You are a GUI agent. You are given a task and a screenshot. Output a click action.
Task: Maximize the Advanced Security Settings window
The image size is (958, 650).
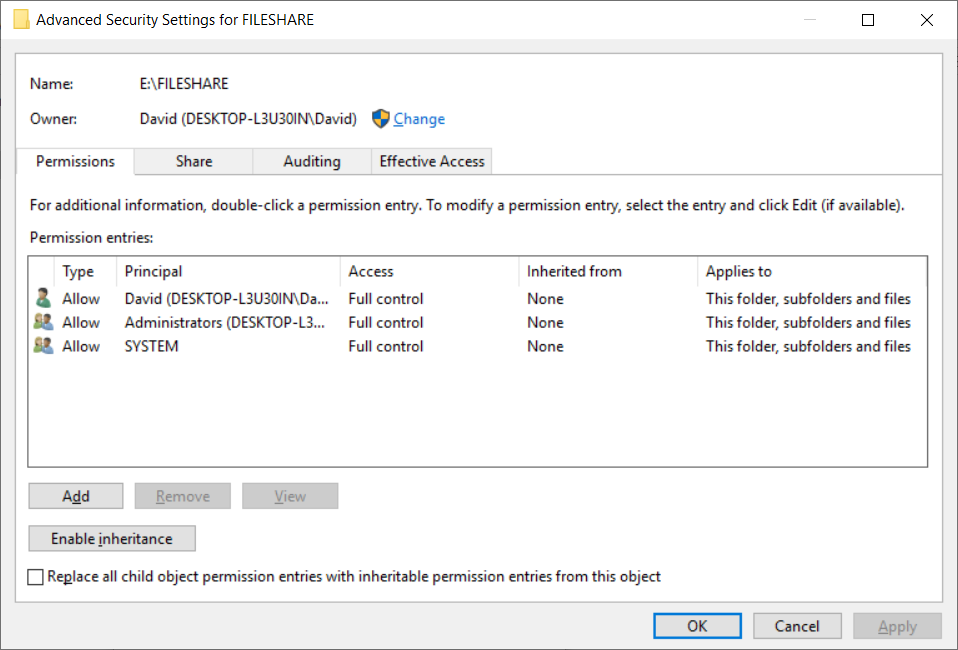(x=868, y=20)
